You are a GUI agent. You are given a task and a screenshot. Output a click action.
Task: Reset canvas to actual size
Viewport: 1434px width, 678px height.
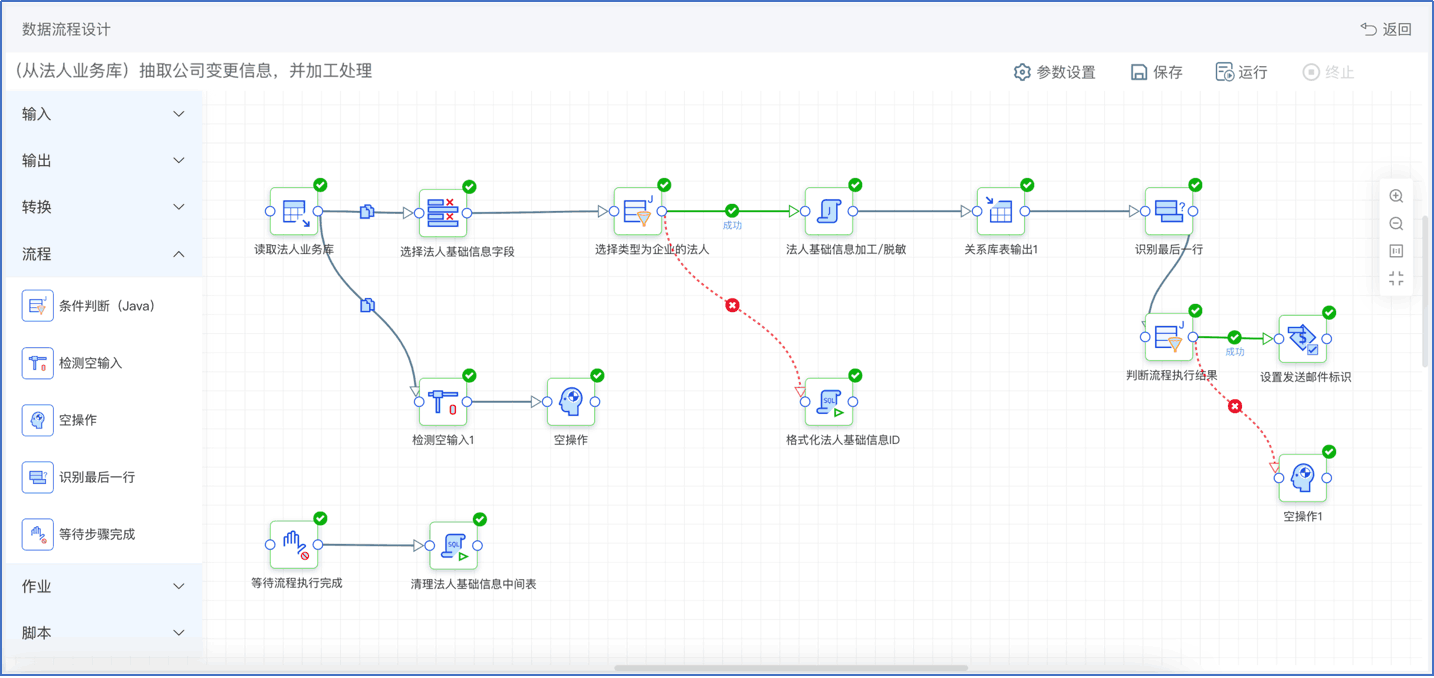point(1396,251)
